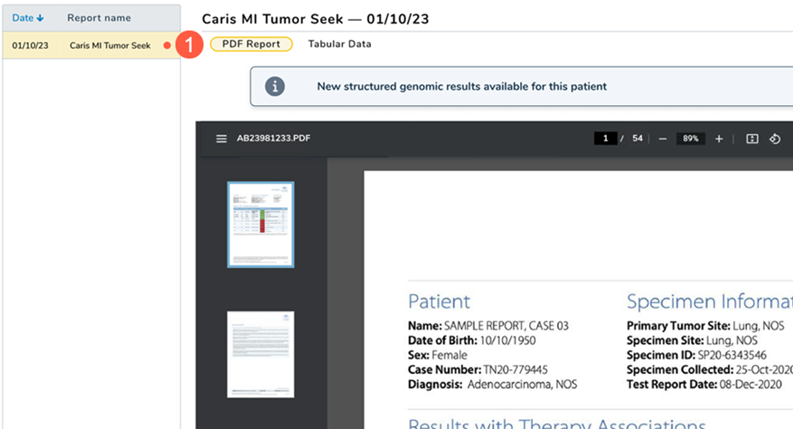Viewport: 793px width, 429px height.
Task: Select the PDF Report tab
Action: pos(251,44)
